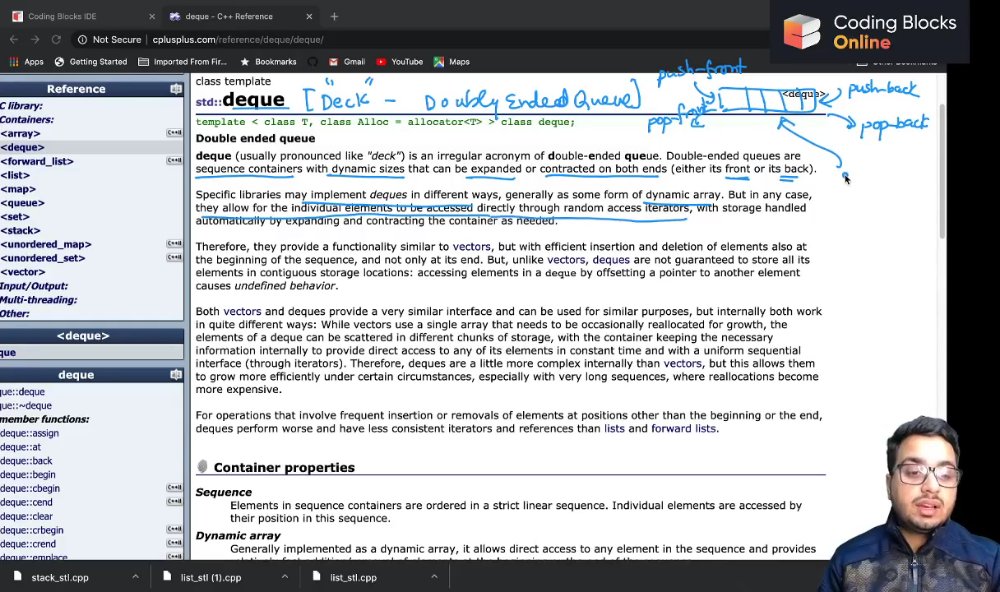Open list_stl (1).cpp download menu arrow

284,577
